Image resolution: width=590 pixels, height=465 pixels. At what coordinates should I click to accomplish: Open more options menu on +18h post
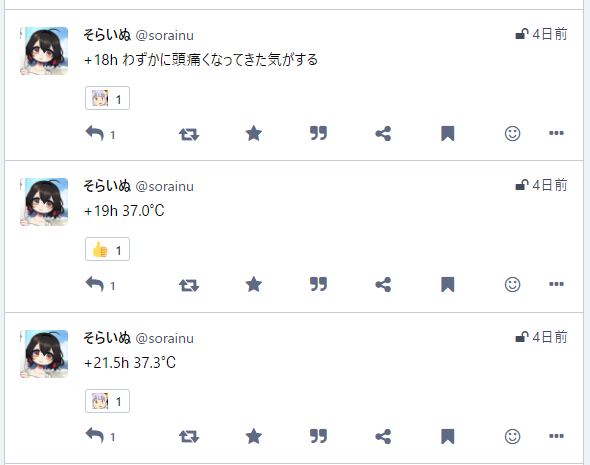point(557,133)
